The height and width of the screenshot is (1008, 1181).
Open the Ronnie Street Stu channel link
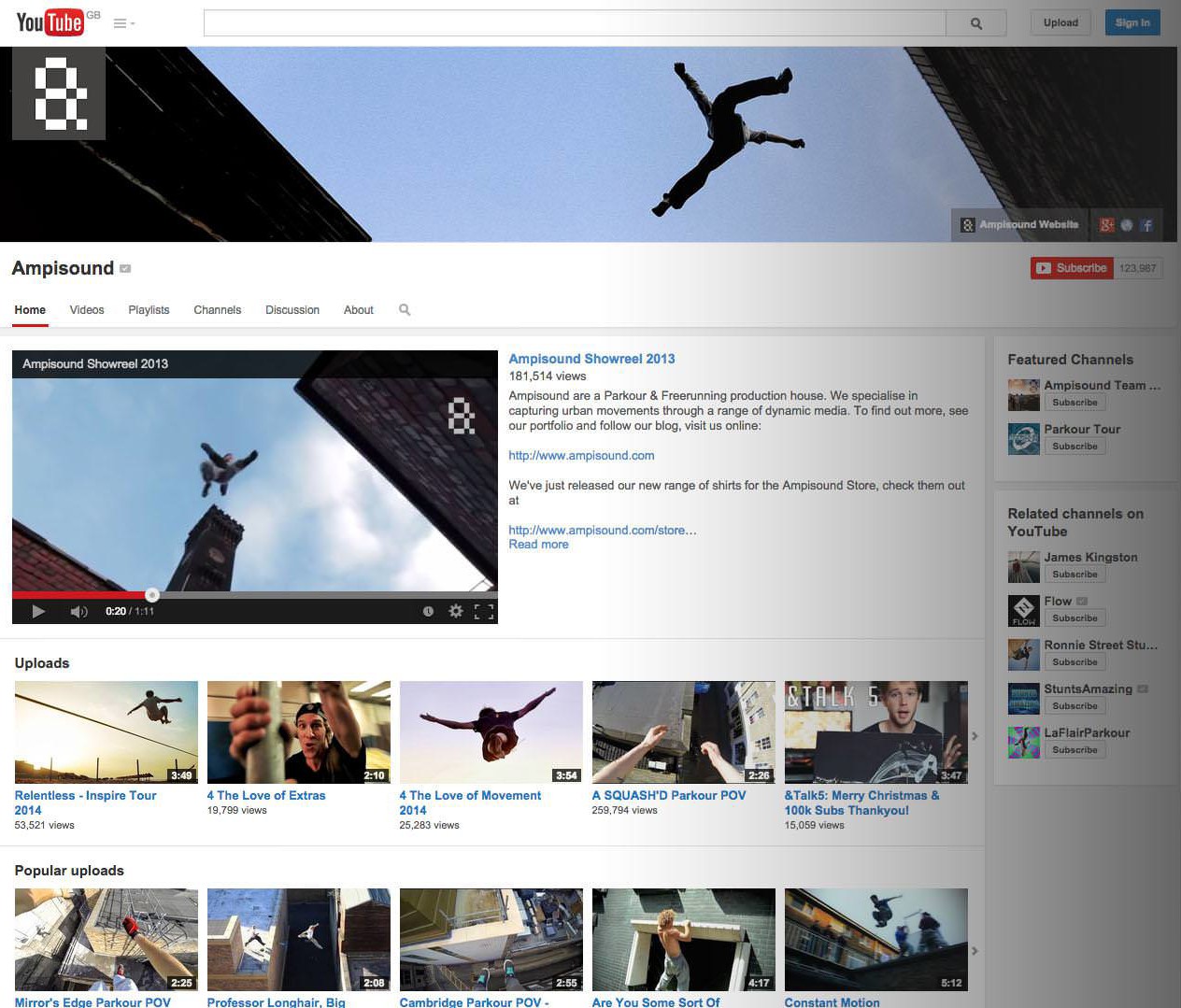[1101, 645]
